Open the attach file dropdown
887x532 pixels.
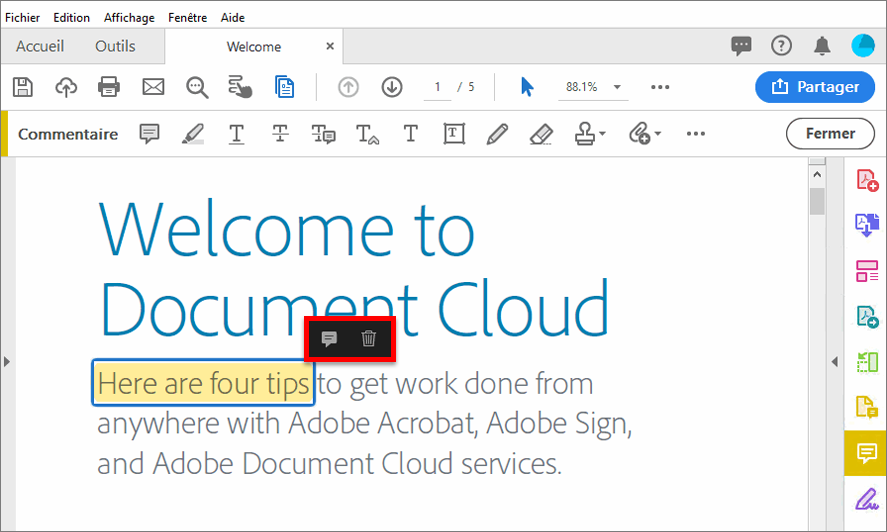pyautogui.click(x=657, y=135)
